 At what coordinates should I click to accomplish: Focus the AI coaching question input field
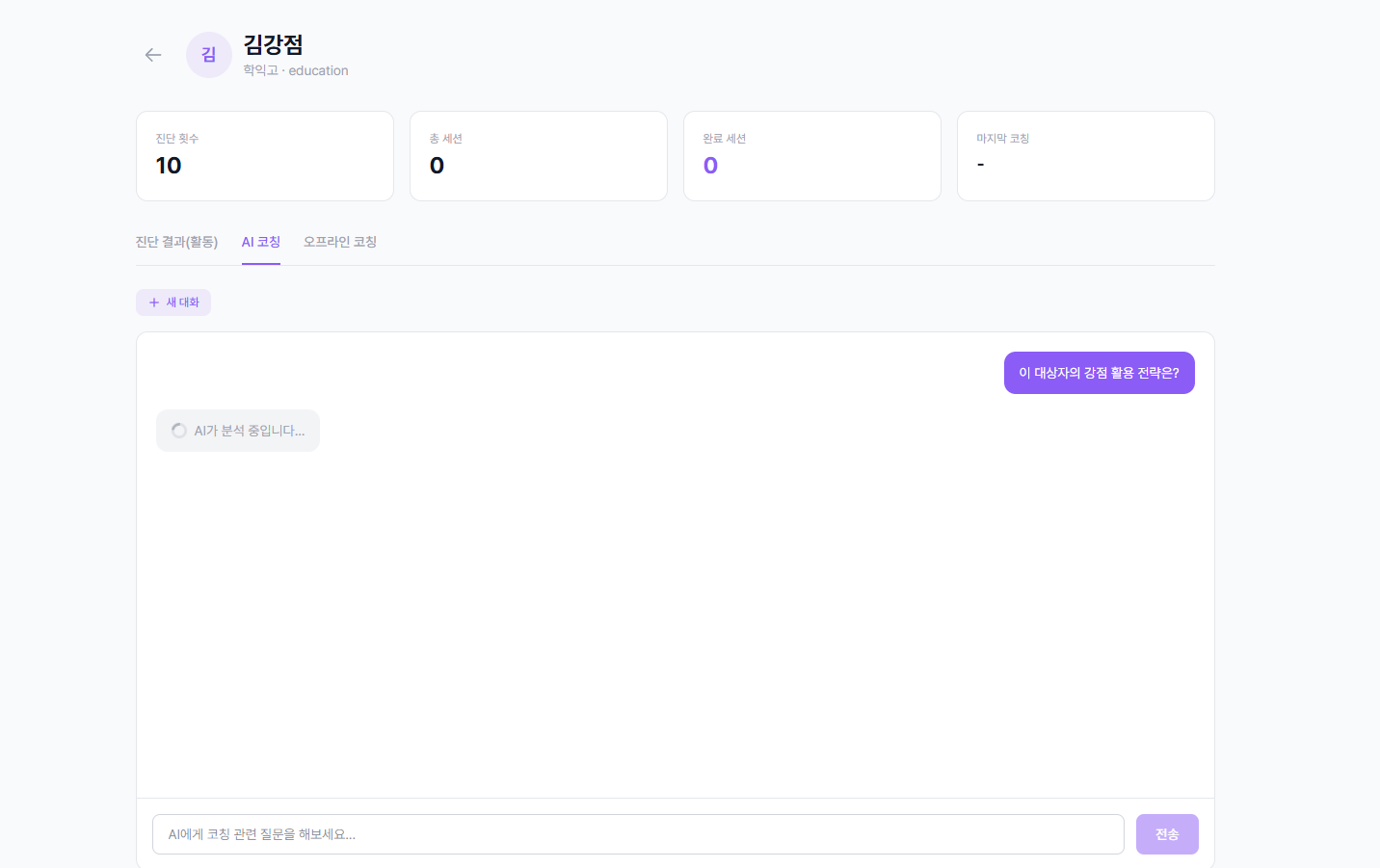coord(637,834)
